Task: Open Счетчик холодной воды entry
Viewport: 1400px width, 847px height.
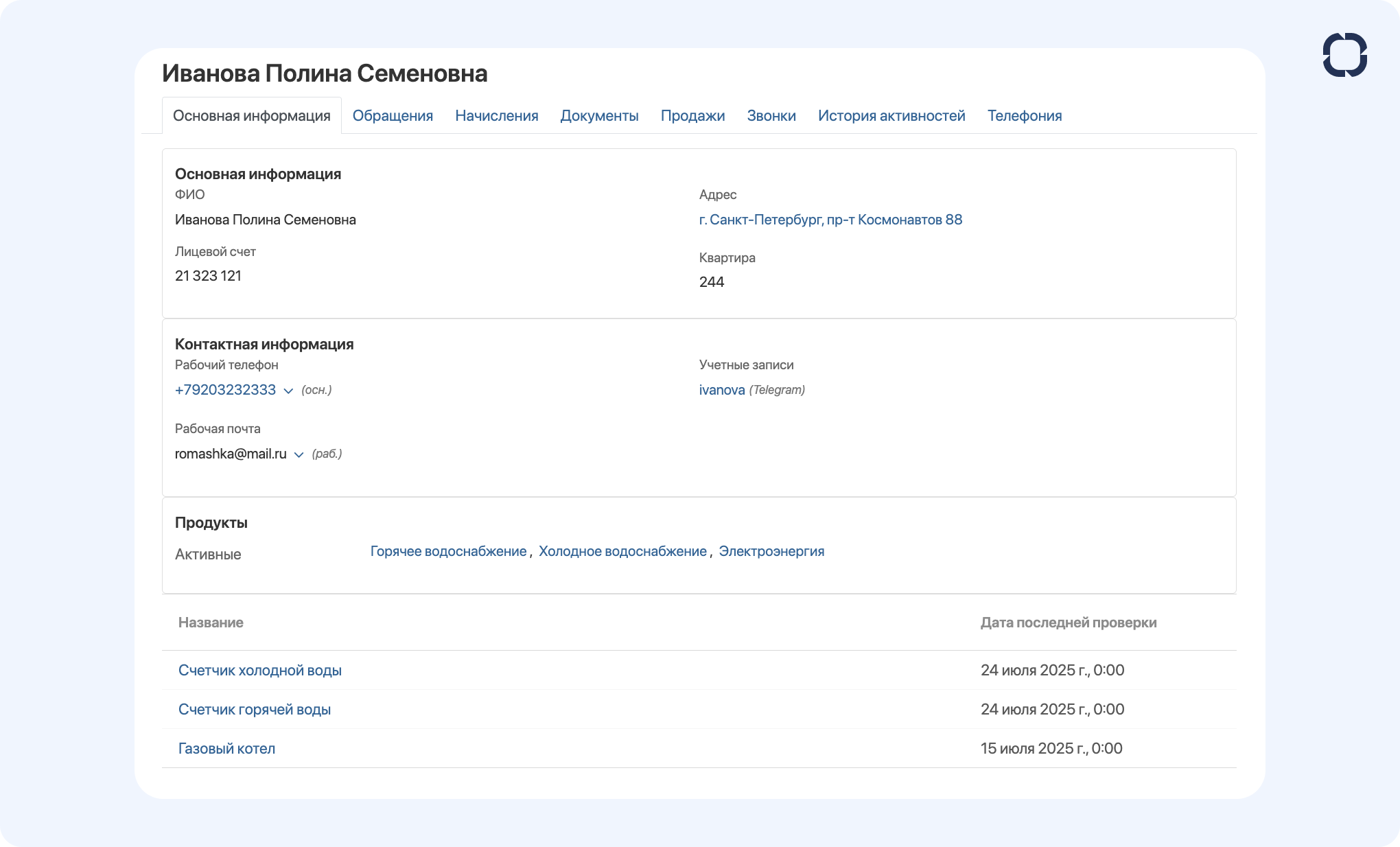Action: pos(259,670)
